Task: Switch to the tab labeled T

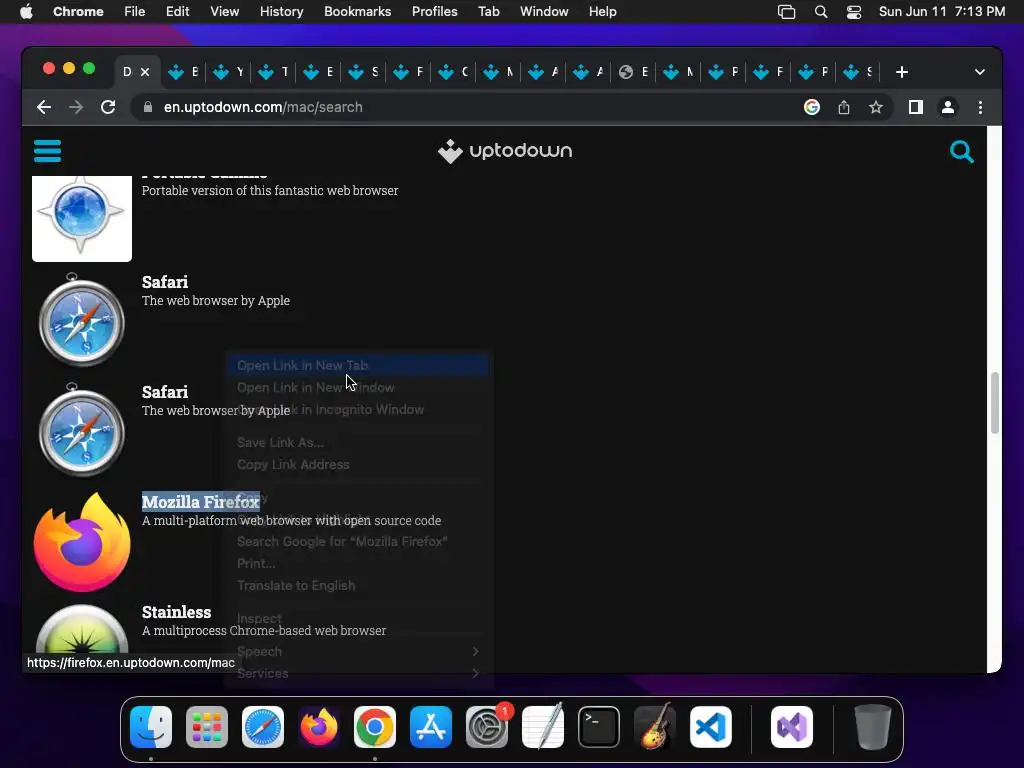Action: point(274,72)
